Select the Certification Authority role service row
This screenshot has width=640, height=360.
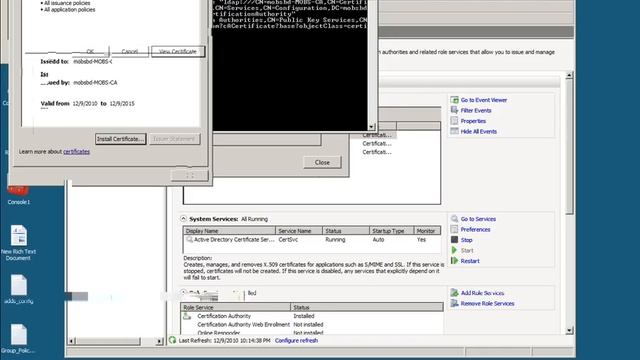point(312,316)
